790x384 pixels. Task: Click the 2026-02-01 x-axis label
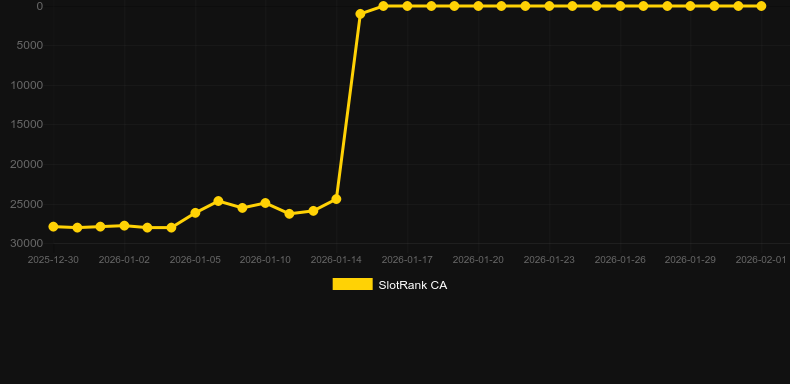(761, 260)
